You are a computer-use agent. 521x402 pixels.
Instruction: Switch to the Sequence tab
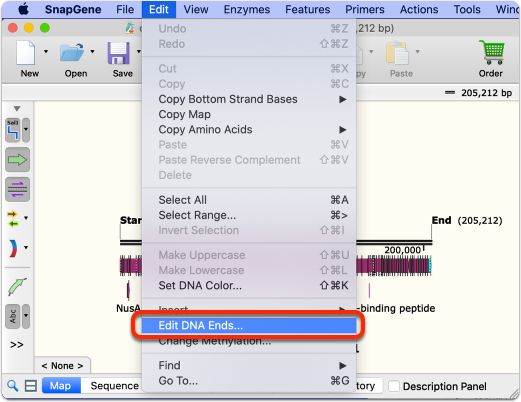(x=114, y=386)
